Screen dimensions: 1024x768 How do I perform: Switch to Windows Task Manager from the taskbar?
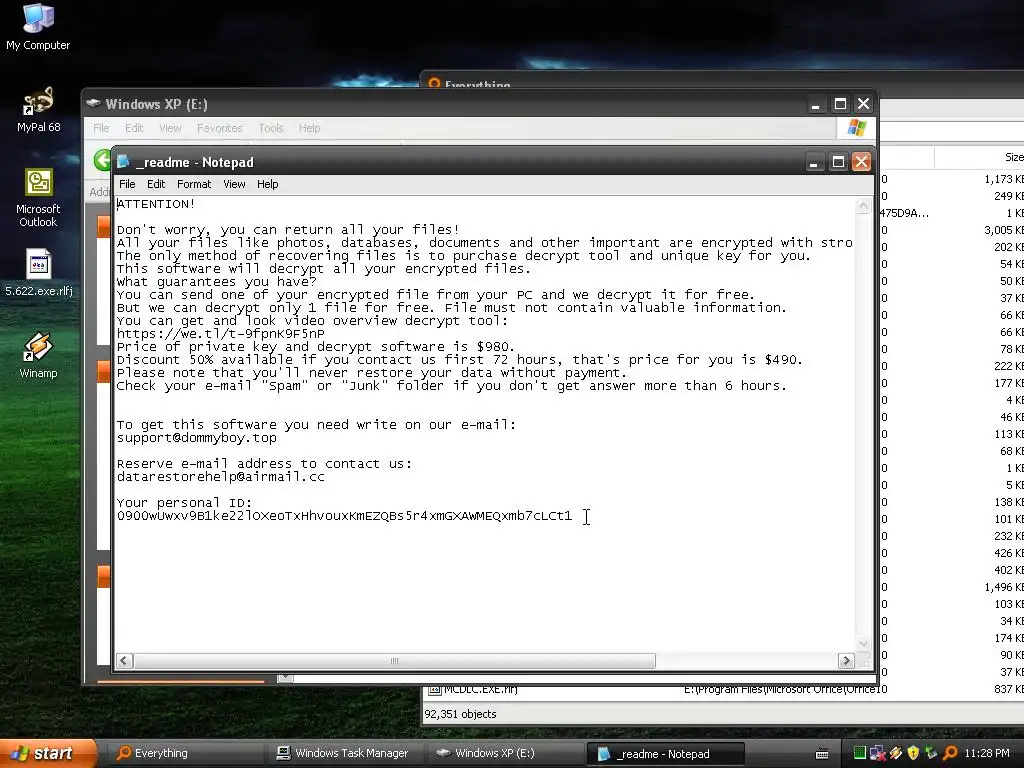coord(345,753)
